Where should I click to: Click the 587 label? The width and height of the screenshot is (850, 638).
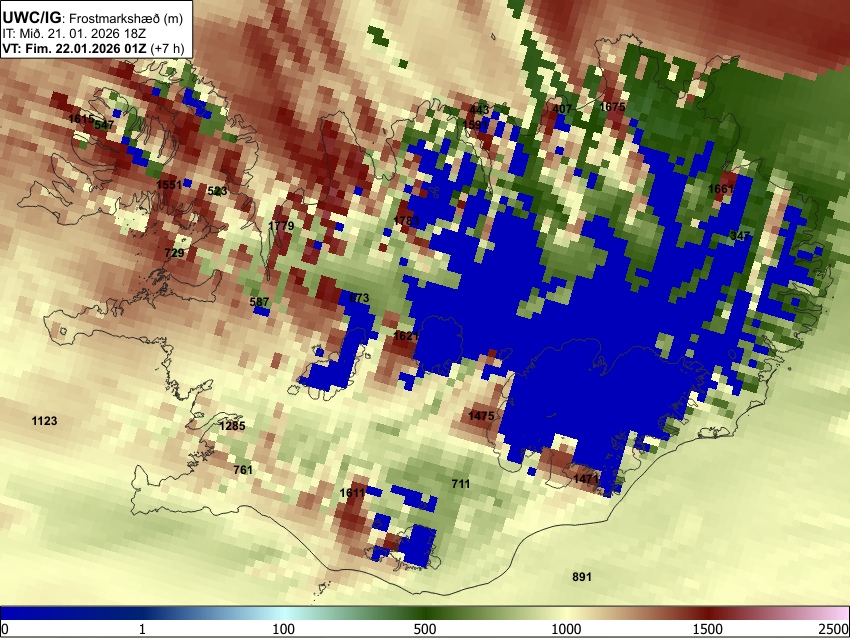pos(259,302)
